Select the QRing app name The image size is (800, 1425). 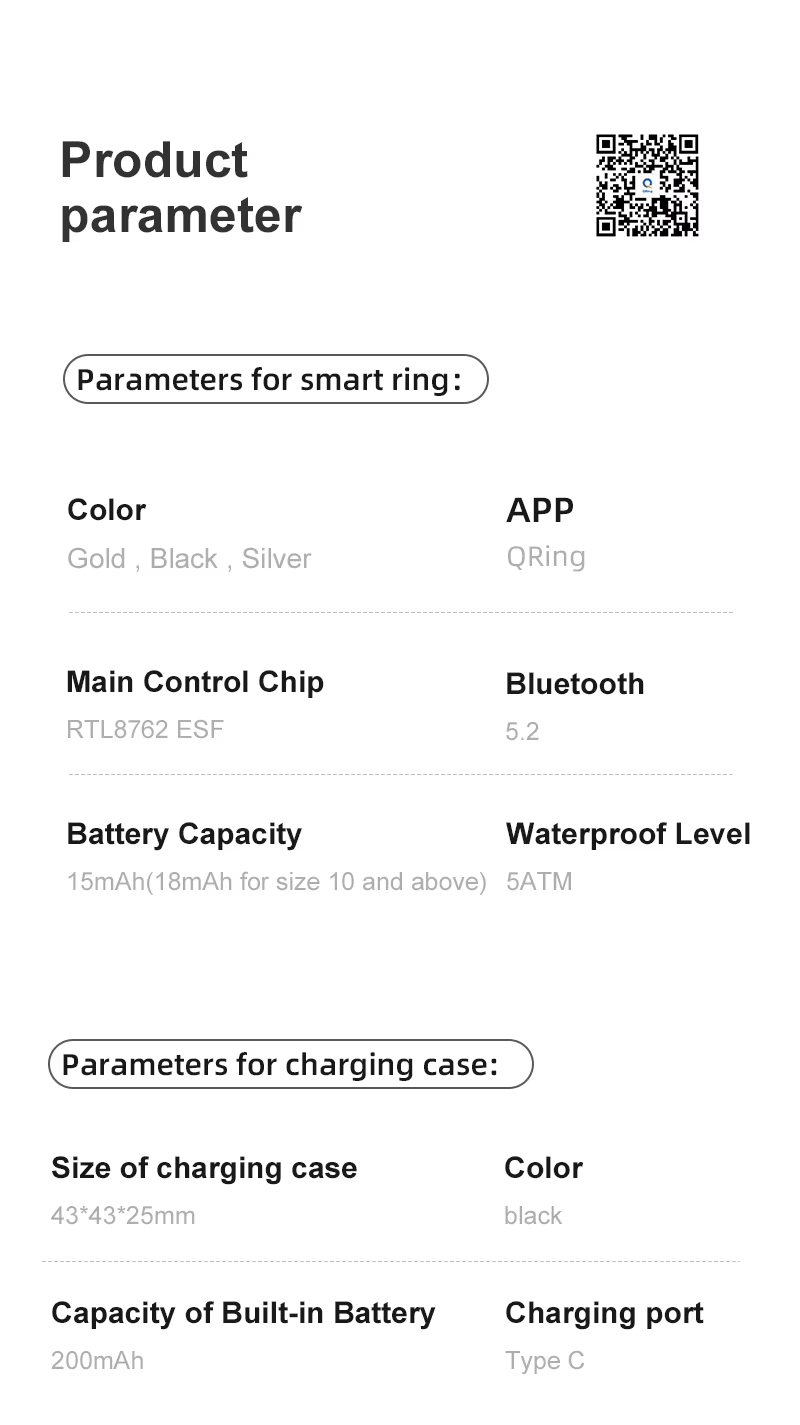[x=546, y=557]
